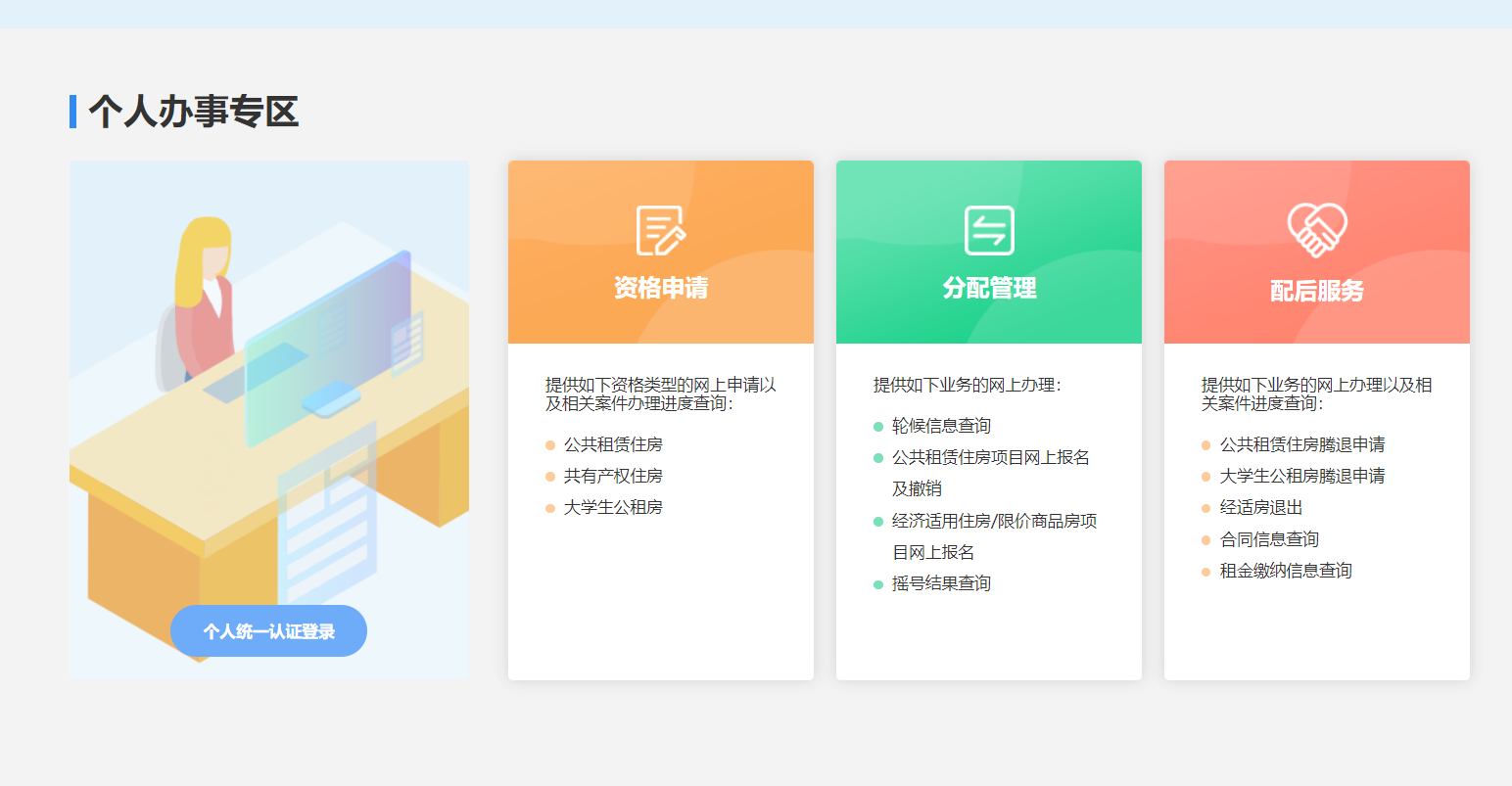Image resolution: width=1512 pixels, height=786 pixels.
Task: Click the red 配后服务 card title
Action: click(1317, 291)
